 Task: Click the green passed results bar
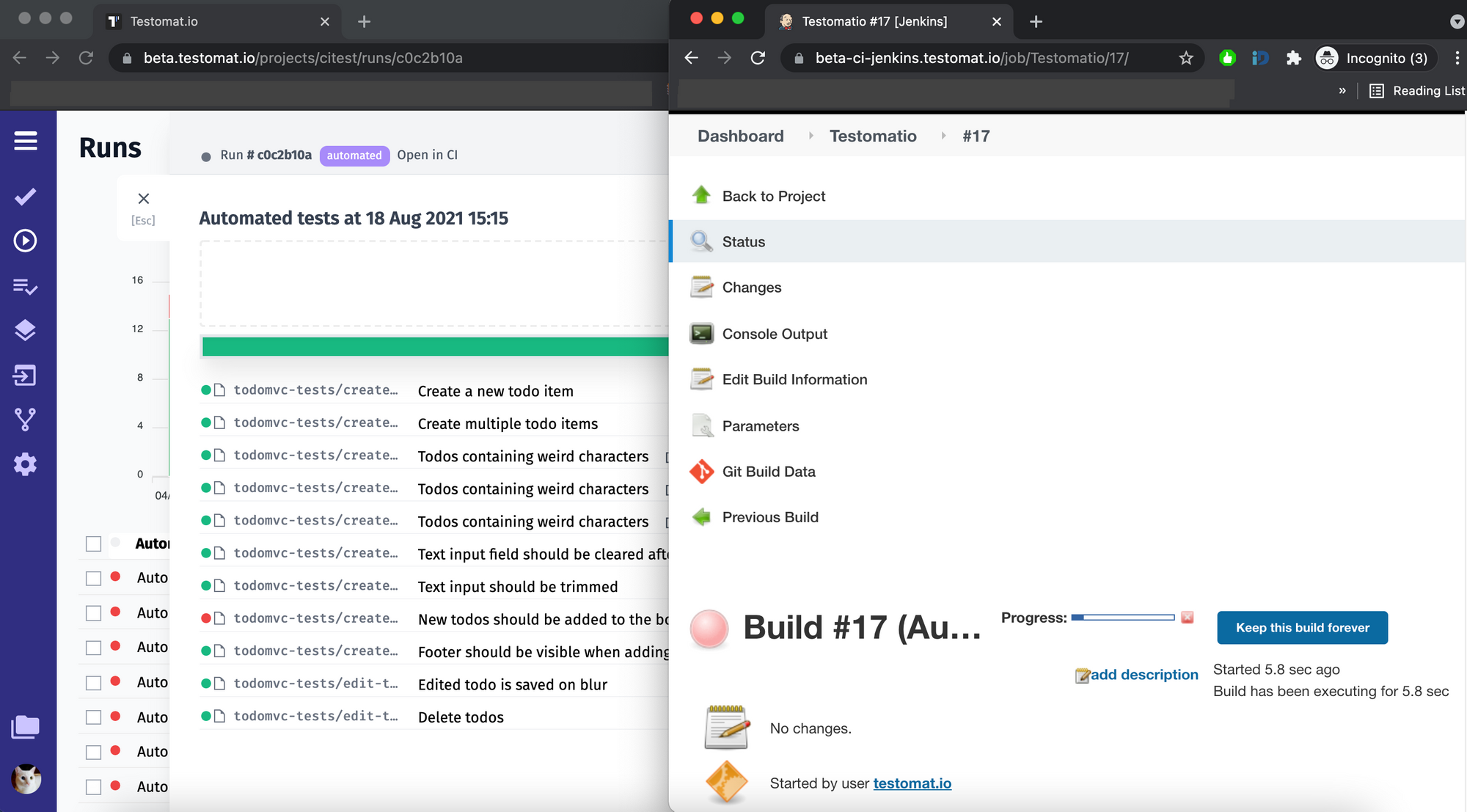tap(435, 347)
